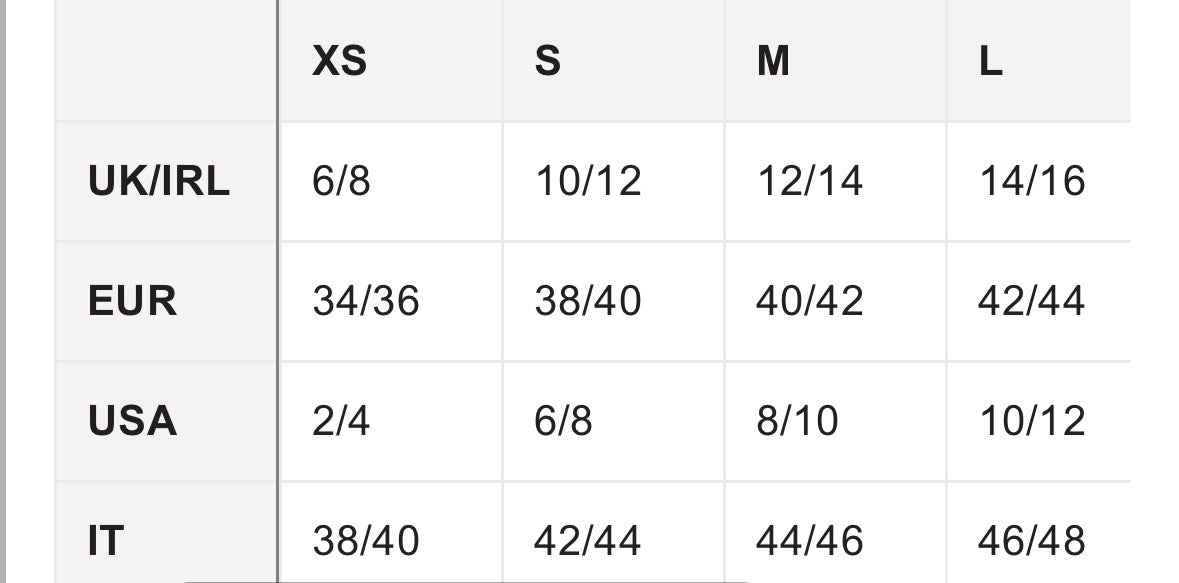Click the L size column header

[1039, 60]
